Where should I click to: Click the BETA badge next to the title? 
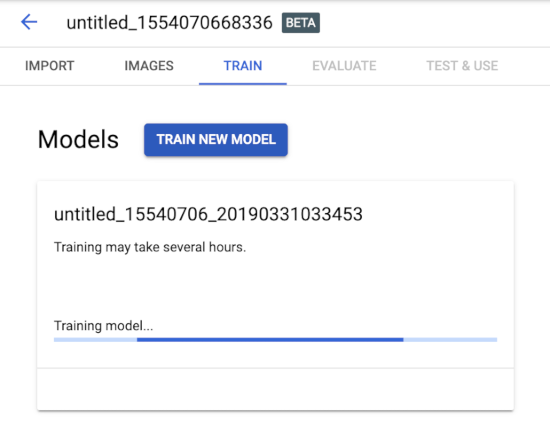click(301, 23)
